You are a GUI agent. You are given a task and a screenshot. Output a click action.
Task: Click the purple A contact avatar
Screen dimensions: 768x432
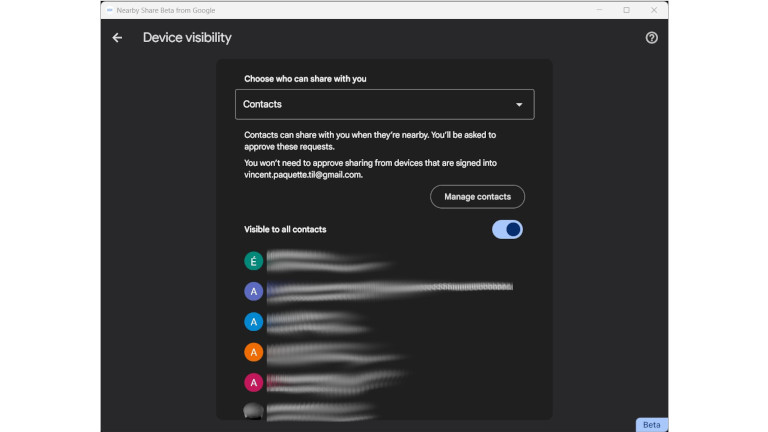[254, 291]
